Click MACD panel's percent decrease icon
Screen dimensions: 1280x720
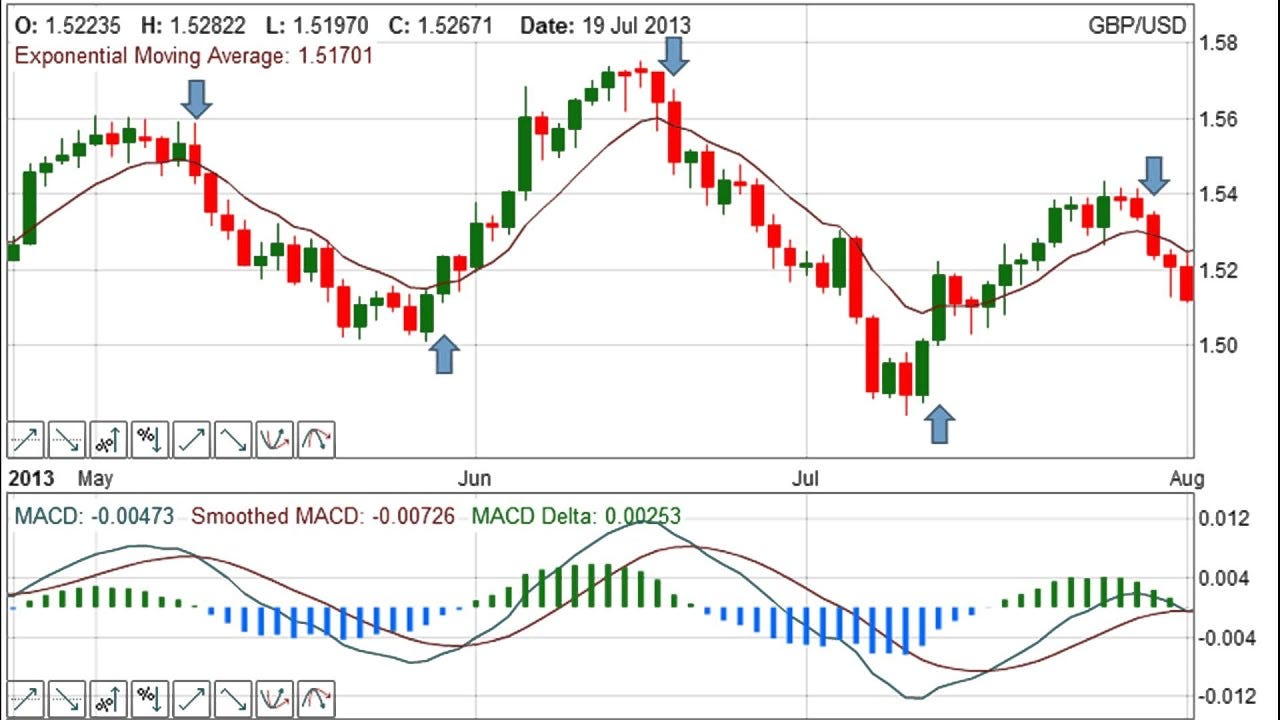(150, 698)
